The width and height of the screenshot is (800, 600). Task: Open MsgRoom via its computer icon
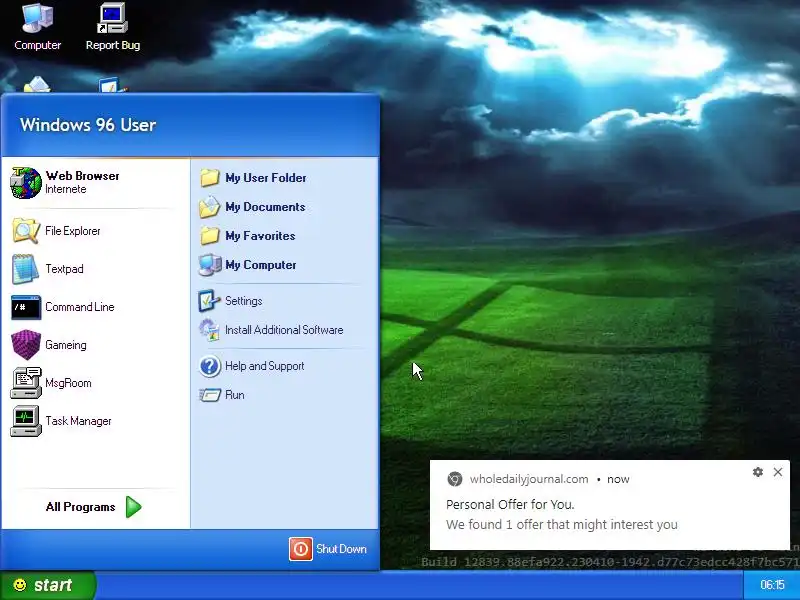point(26,383)
